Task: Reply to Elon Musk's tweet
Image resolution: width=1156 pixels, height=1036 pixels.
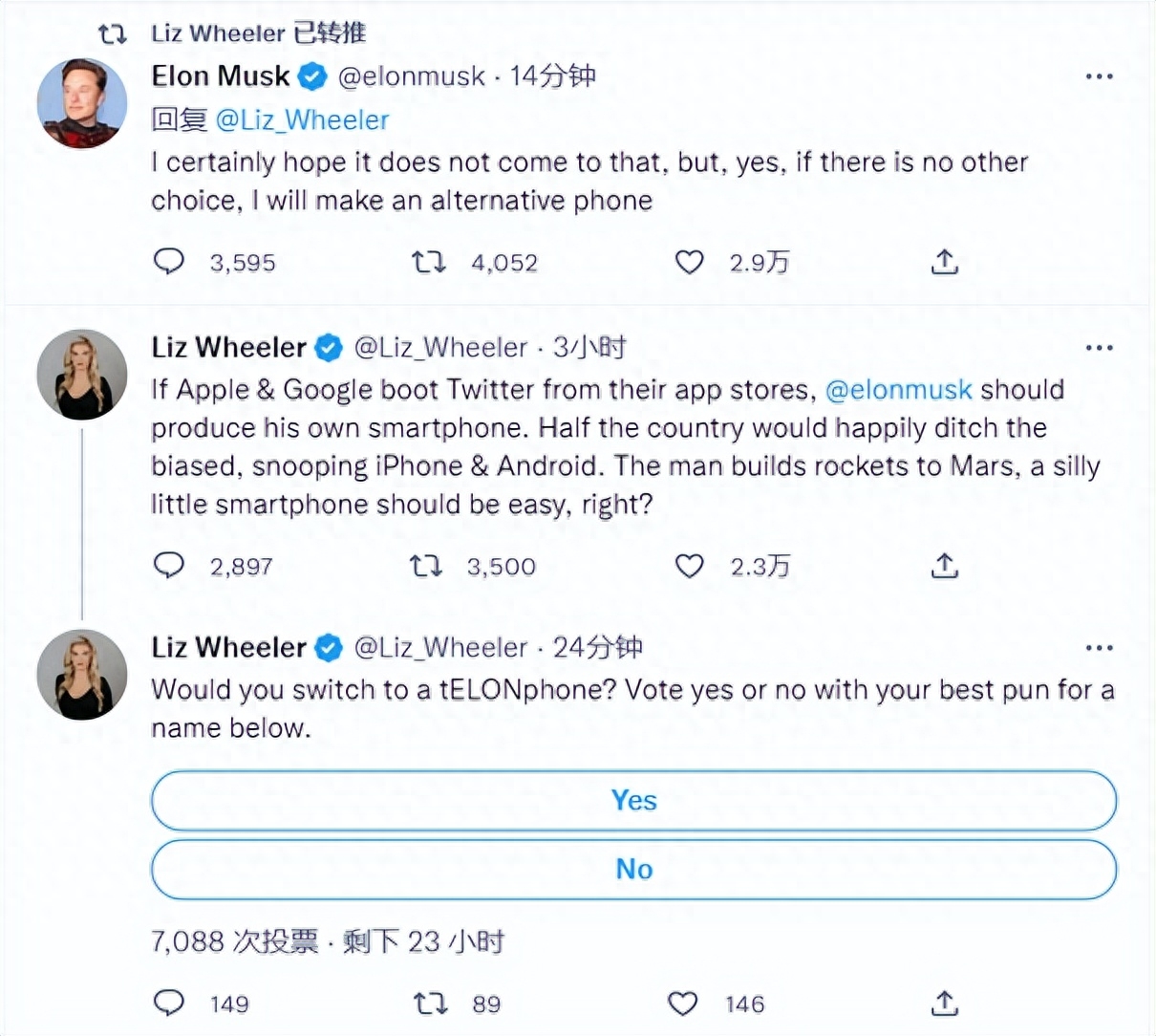Action: tap(169, 261)
